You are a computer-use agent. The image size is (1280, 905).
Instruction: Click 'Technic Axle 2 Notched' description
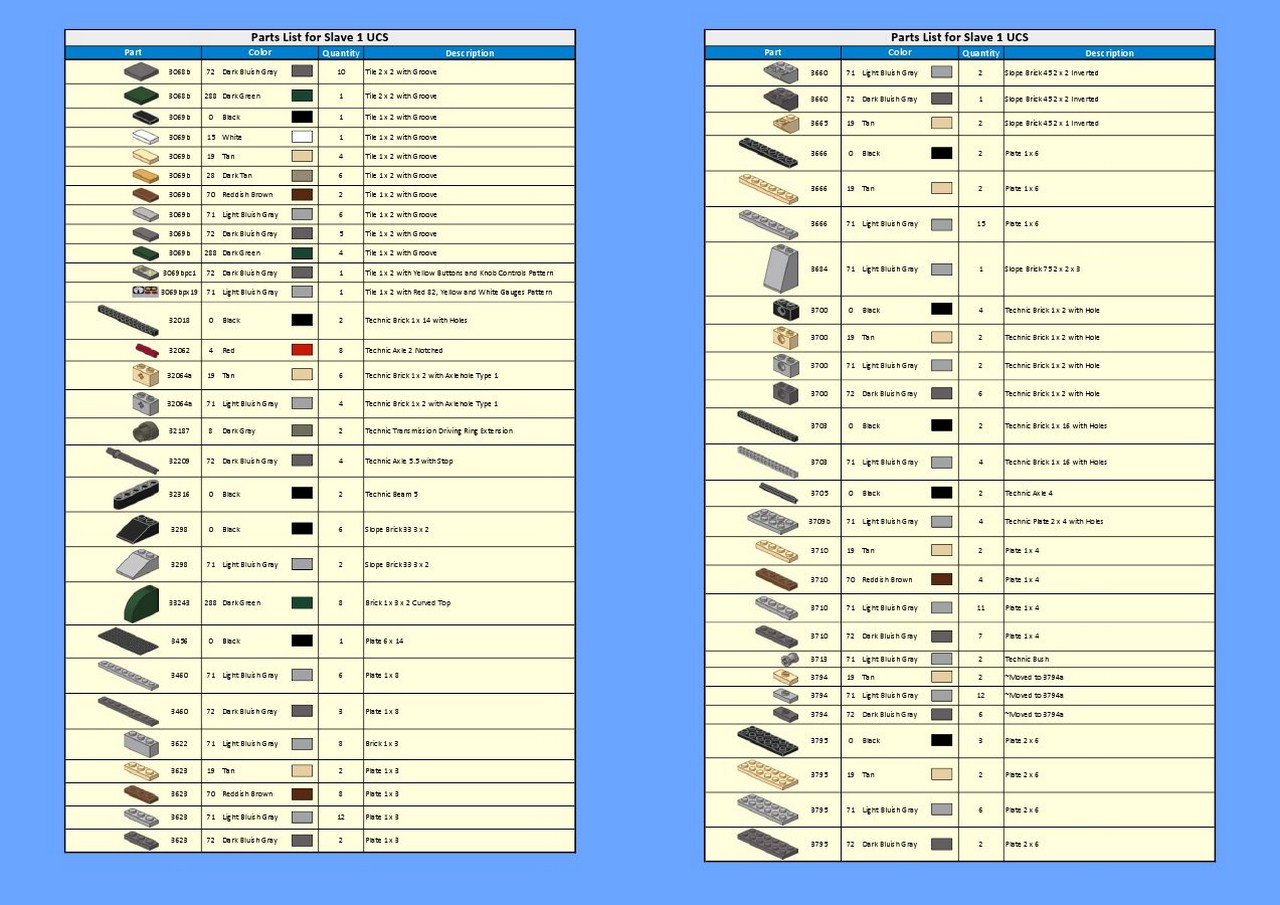pyautogui.click(x=404, y=351)
